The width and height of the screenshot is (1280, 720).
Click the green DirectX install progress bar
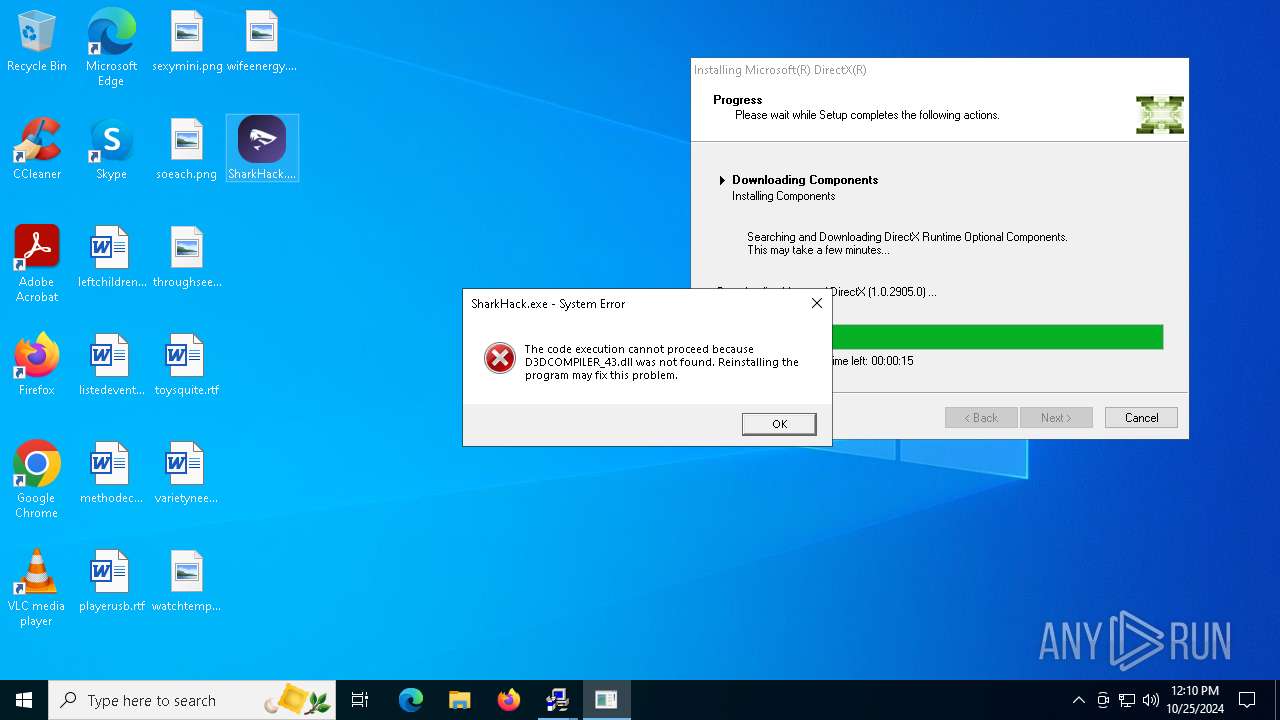(x=997, y=337)
